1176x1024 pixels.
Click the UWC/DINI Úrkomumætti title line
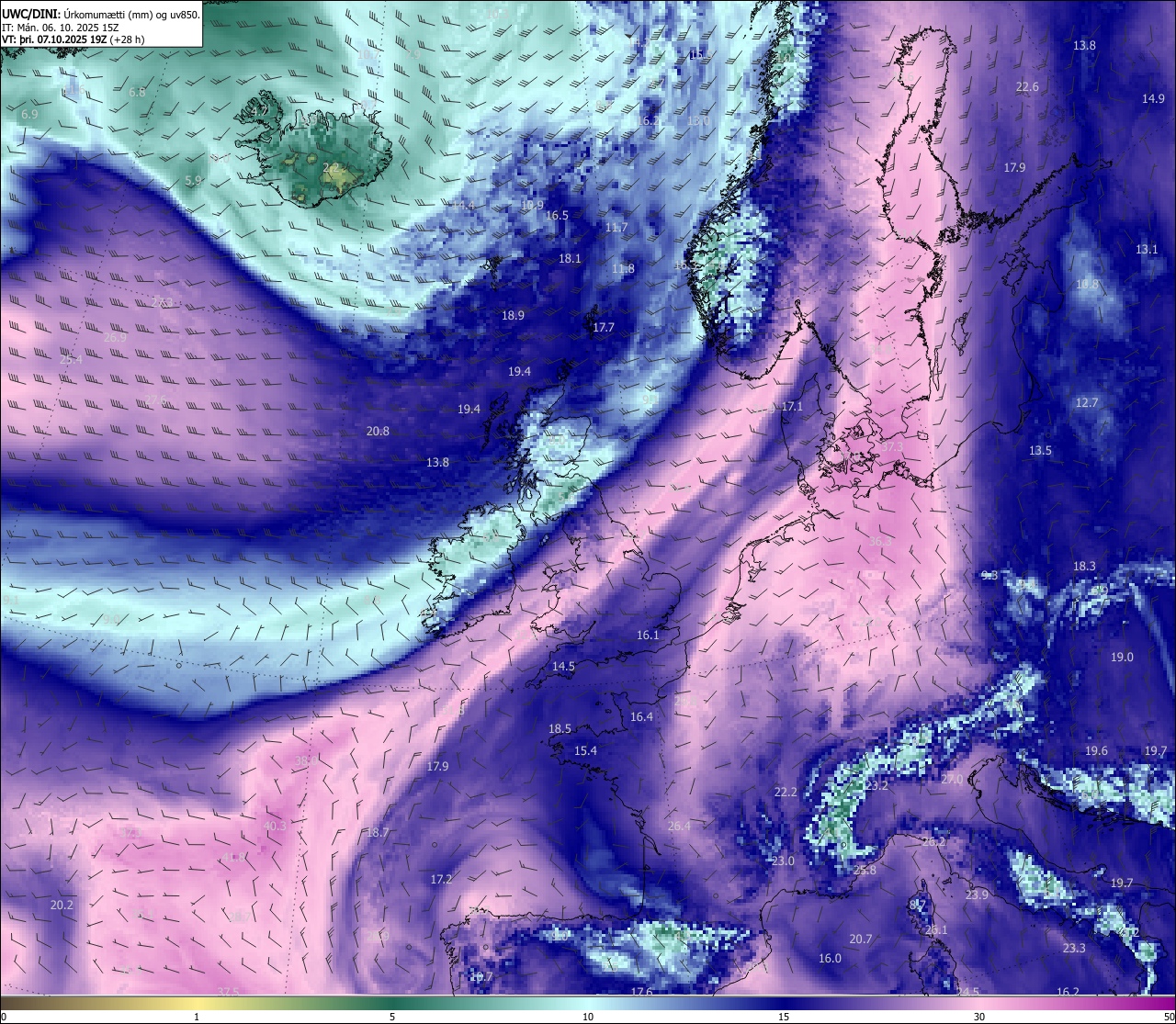pyautogui.click(x=101, y=14)
